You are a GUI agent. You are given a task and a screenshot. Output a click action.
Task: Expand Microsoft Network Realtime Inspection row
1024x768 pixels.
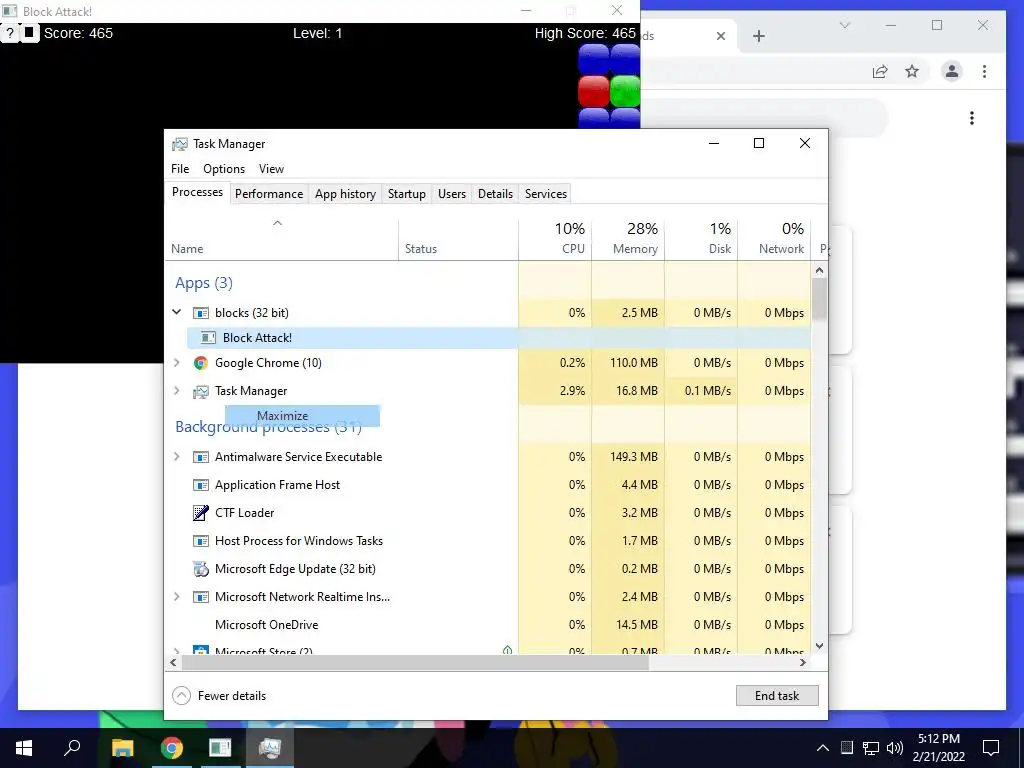point(176,596)
